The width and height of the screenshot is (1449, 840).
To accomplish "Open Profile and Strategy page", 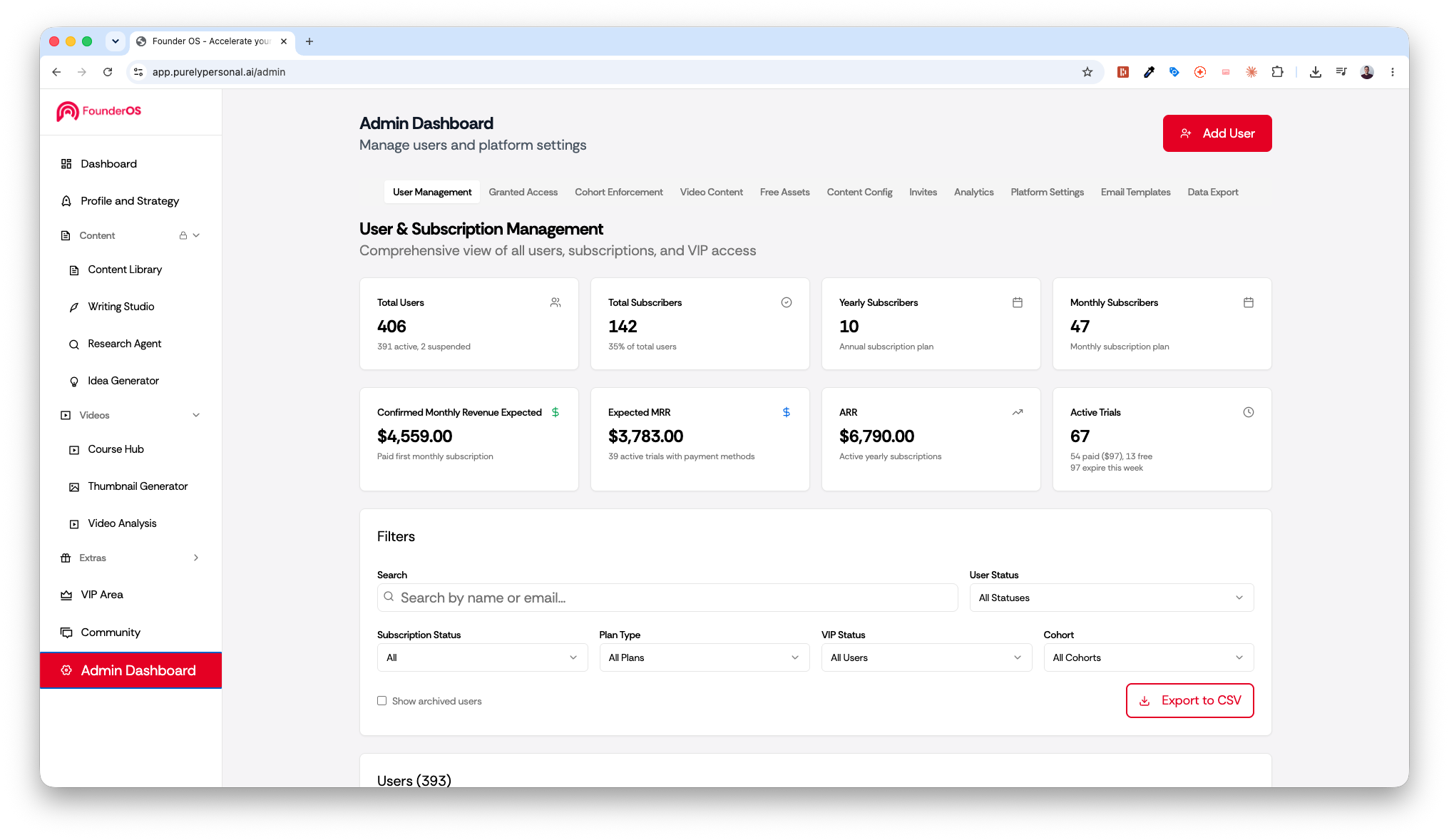I will [x=130, y=201].
